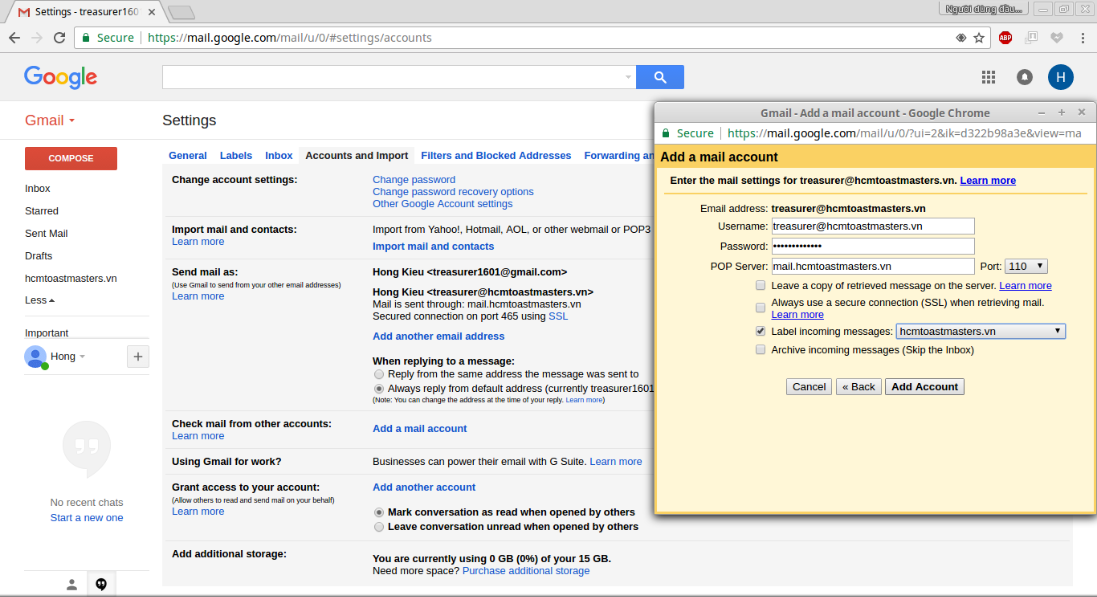
Task: Open the hcmtoastmasters.vn sidebar label
Action: (x=71, y=278)
